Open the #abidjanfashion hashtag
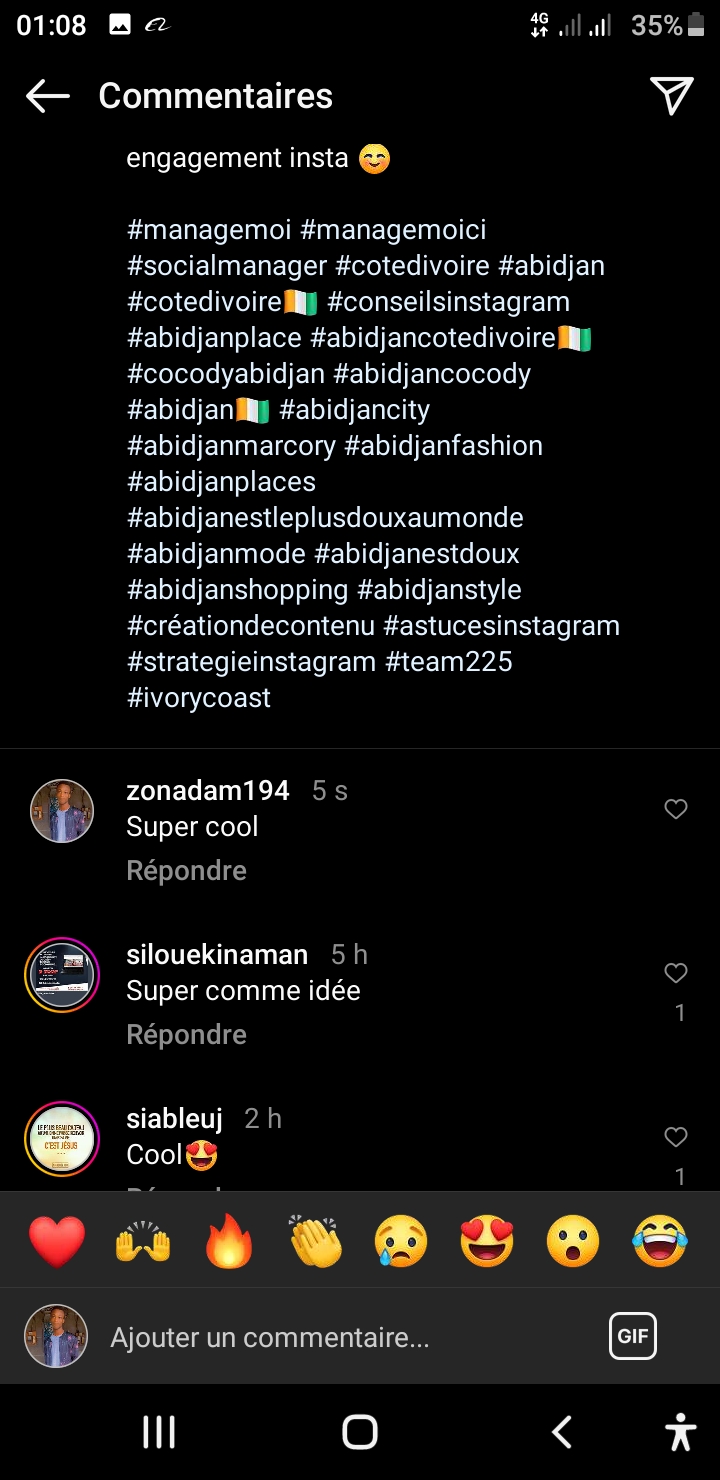 [443, 446]
